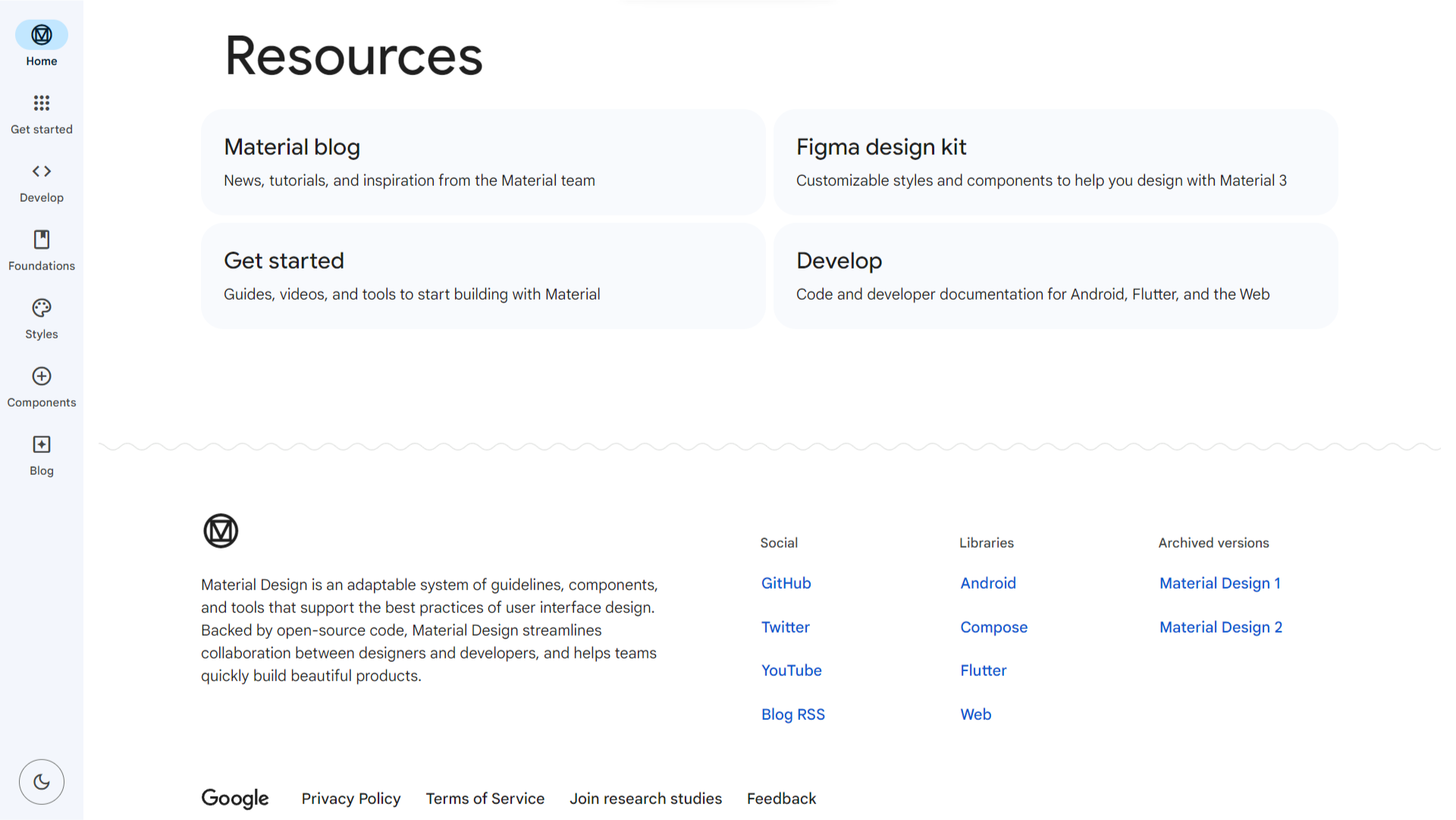Screen dimensions: 1456x820
Task: Open the YouTube social link
Action: pyautogui.click(x=792, y=671)
